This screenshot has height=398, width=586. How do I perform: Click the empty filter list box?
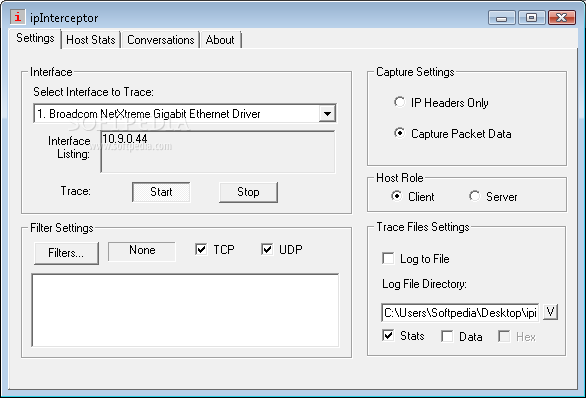click(185, 310)
